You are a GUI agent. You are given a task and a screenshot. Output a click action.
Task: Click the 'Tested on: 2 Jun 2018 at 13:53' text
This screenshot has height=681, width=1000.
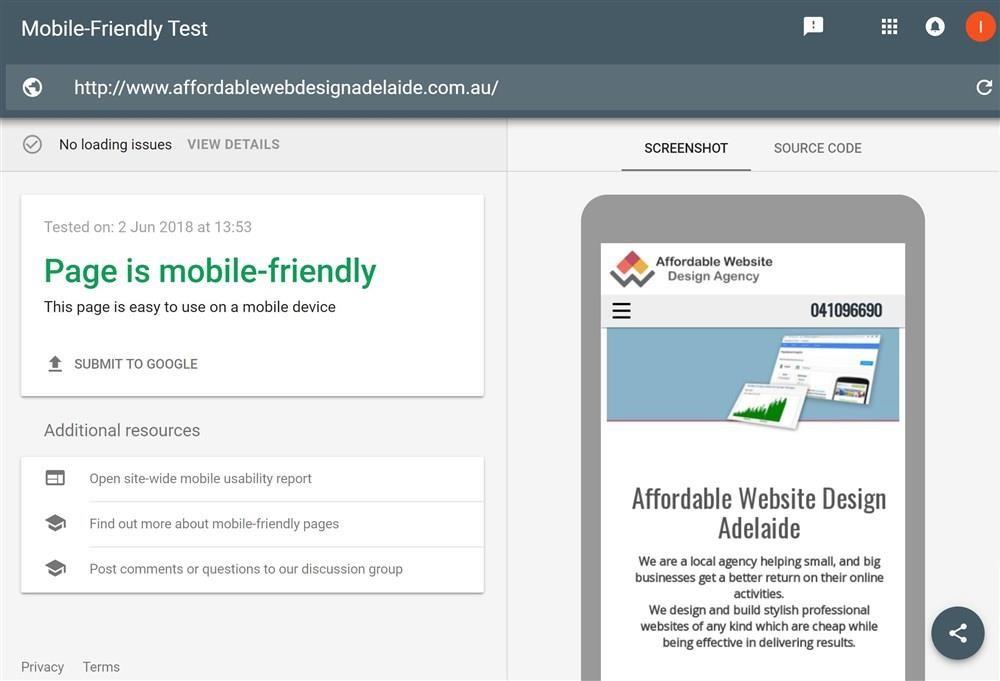click(x=148, y=227)
